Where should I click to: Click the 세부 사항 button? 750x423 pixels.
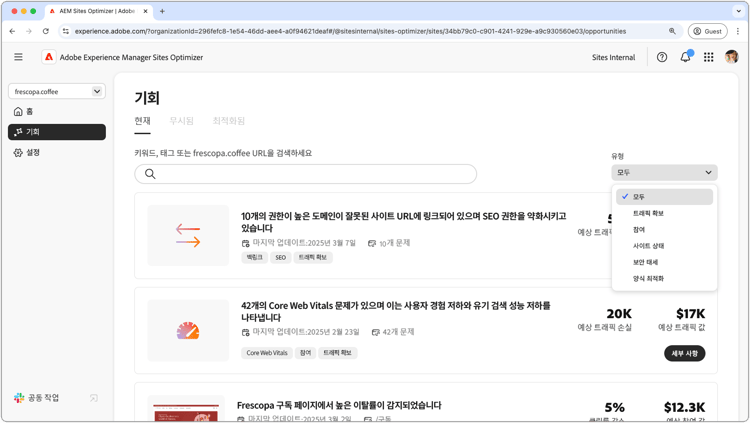pyautogui.click(x=684, y=353)
